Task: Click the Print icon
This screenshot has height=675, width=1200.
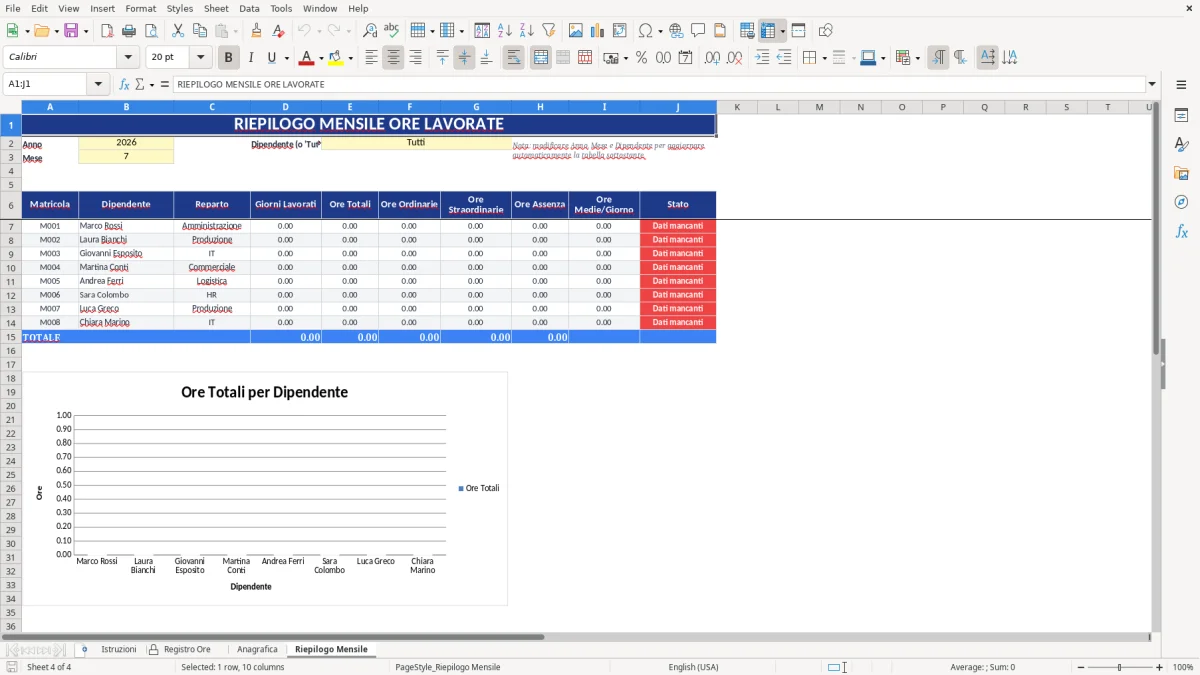Action: click(129, 31)
